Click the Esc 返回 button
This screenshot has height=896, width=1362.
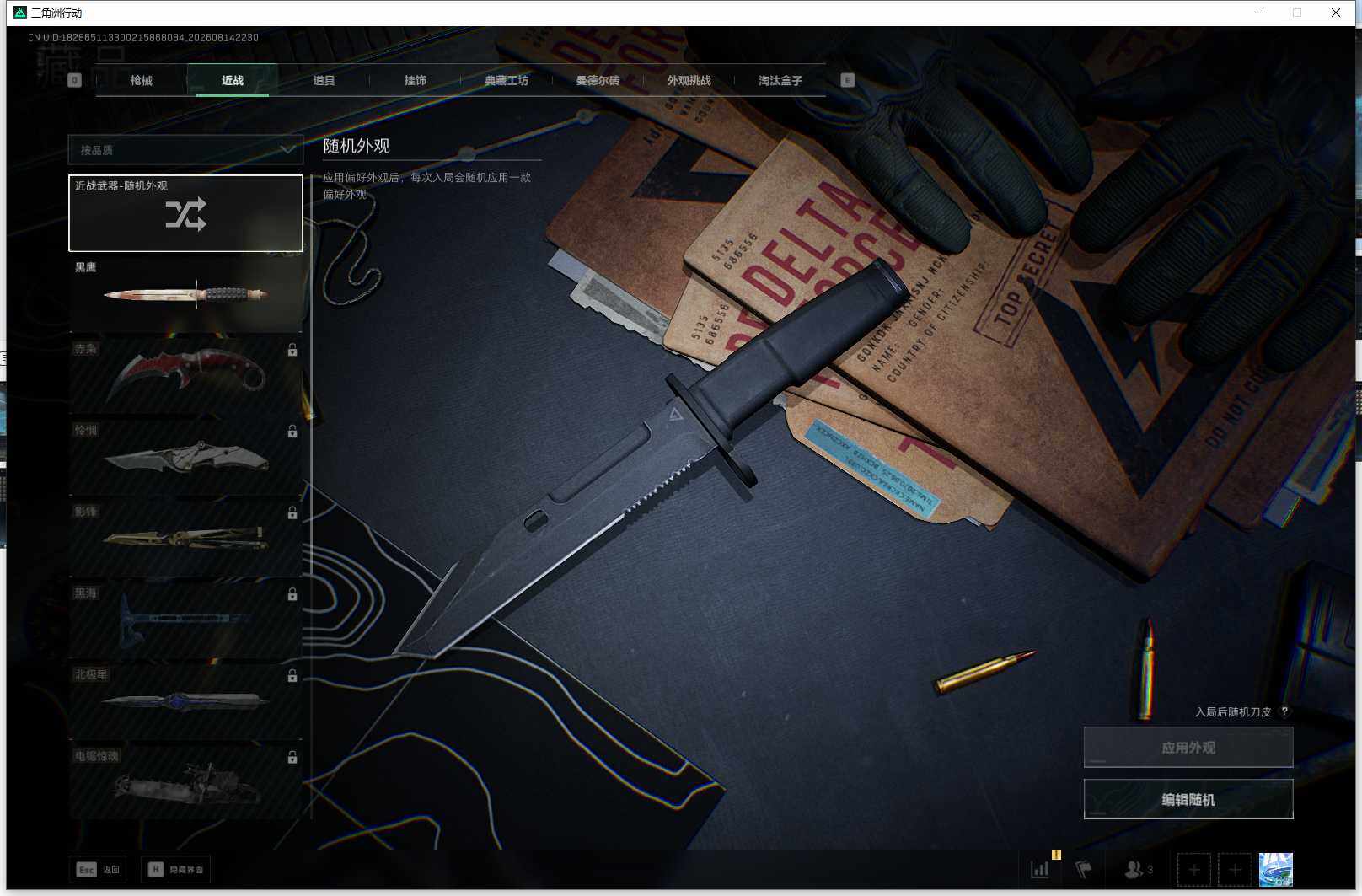point(98,869)
